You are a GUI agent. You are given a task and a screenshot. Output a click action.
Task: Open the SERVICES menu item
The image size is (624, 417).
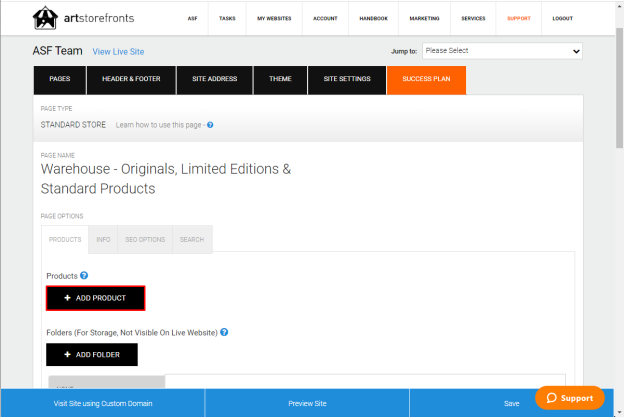473,18
